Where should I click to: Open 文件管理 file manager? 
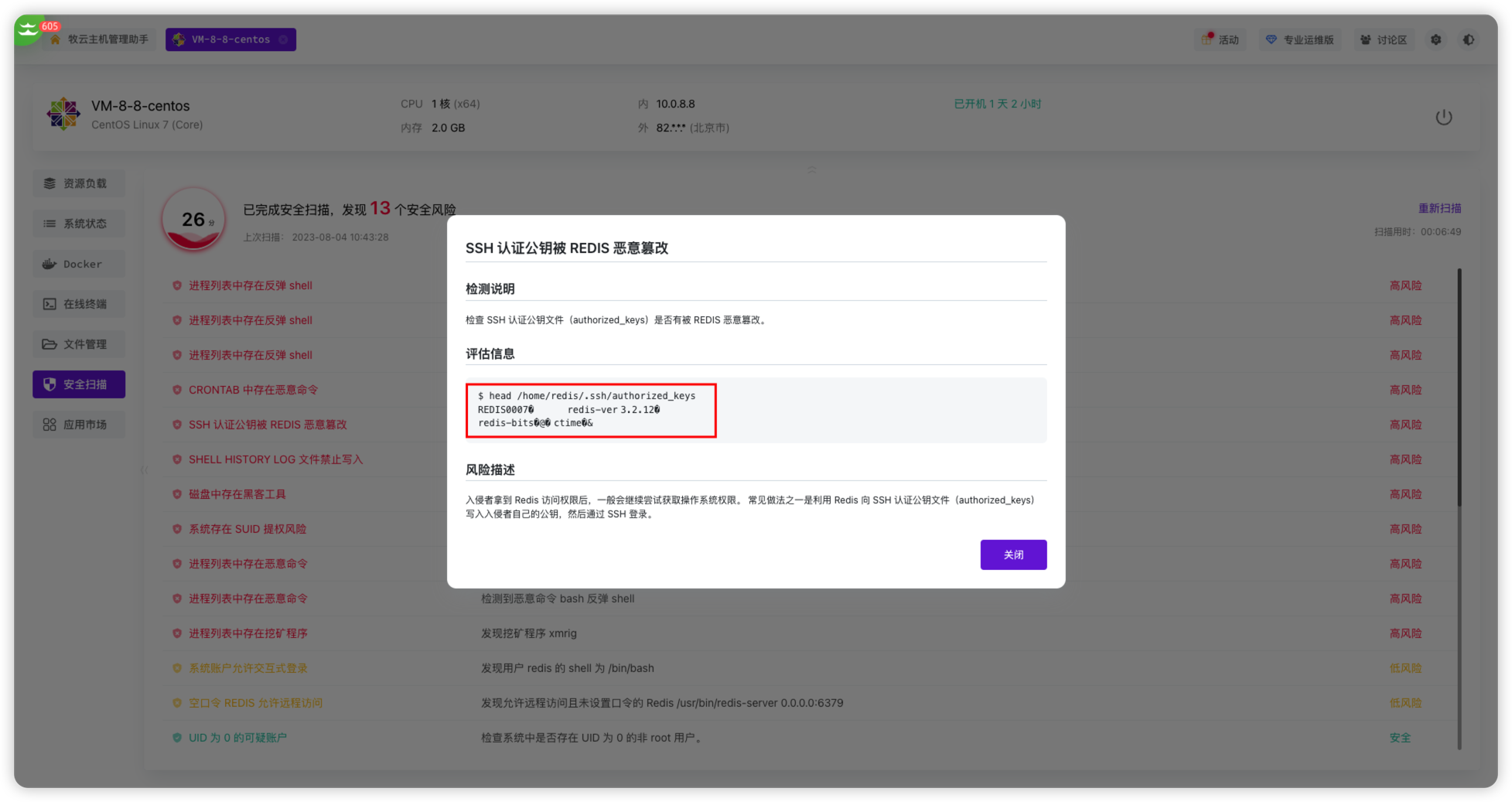coord(78,344)
